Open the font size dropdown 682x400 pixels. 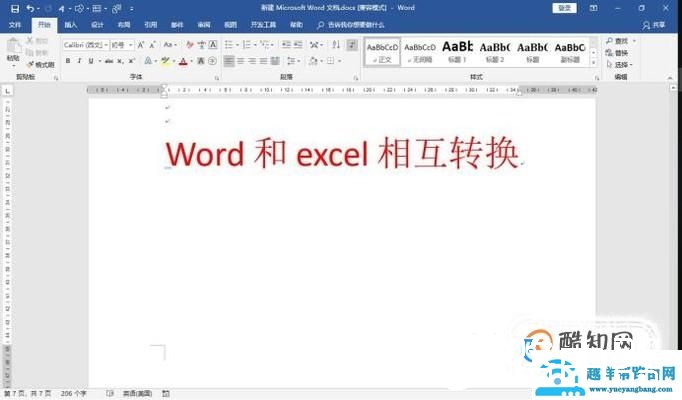(x=130, y=45)
